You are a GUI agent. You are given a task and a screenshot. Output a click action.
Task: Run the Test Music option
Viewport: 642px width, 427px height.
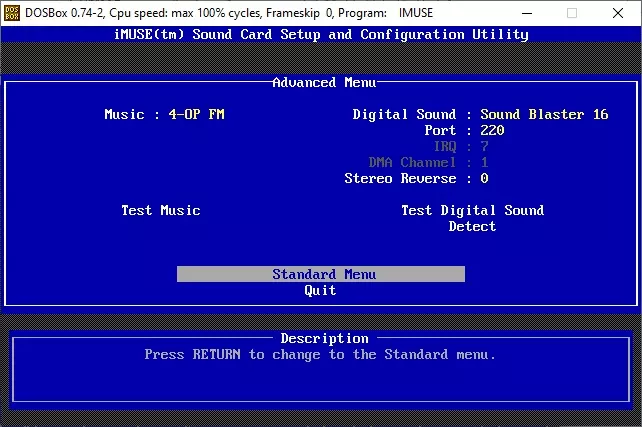161,210
